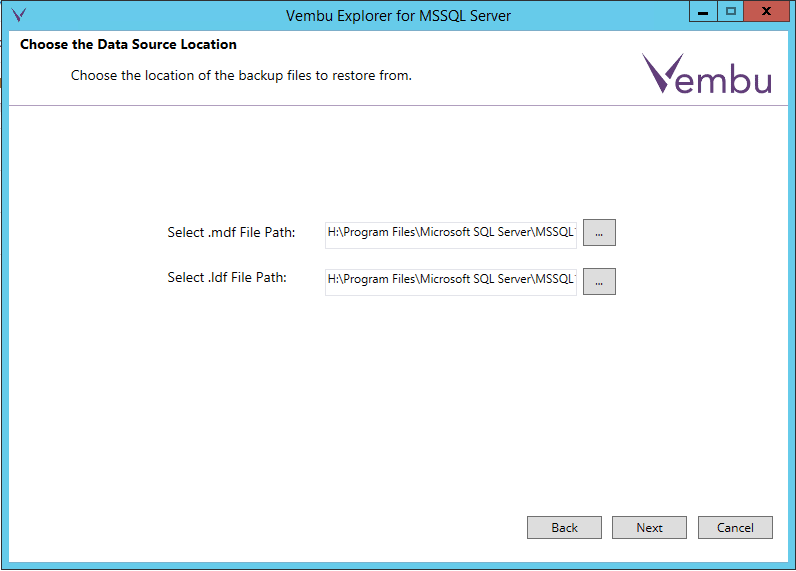Screen dimensions: 796x571
Task: Maximize the Vembu Explorer window
Action: pyautogui.click(x=731, y=11)
